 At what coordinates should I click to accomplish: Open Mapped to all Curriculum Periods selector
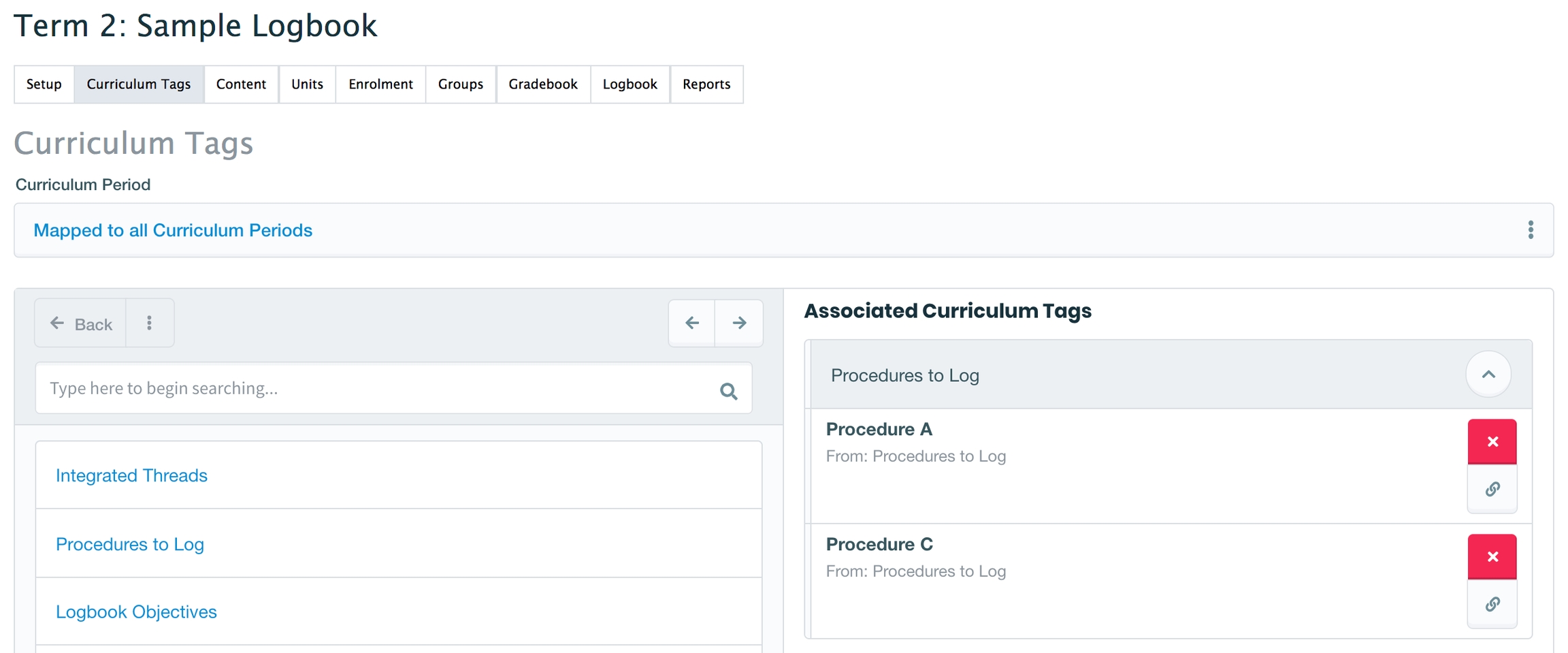pyautogui.click(x=173, y=230)
